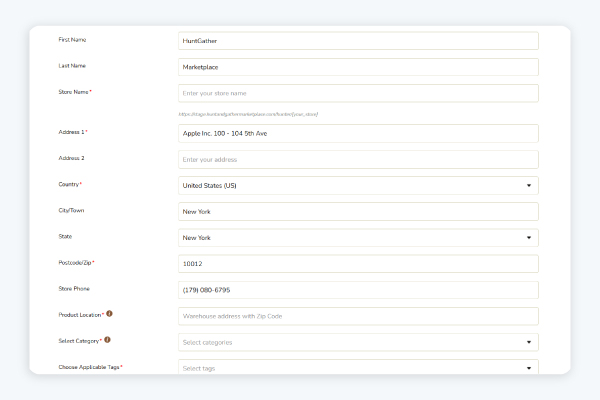The height and width of the screenshot is (400, 600).
Task: Click the Select Category info icon
Action: [107, 340]
